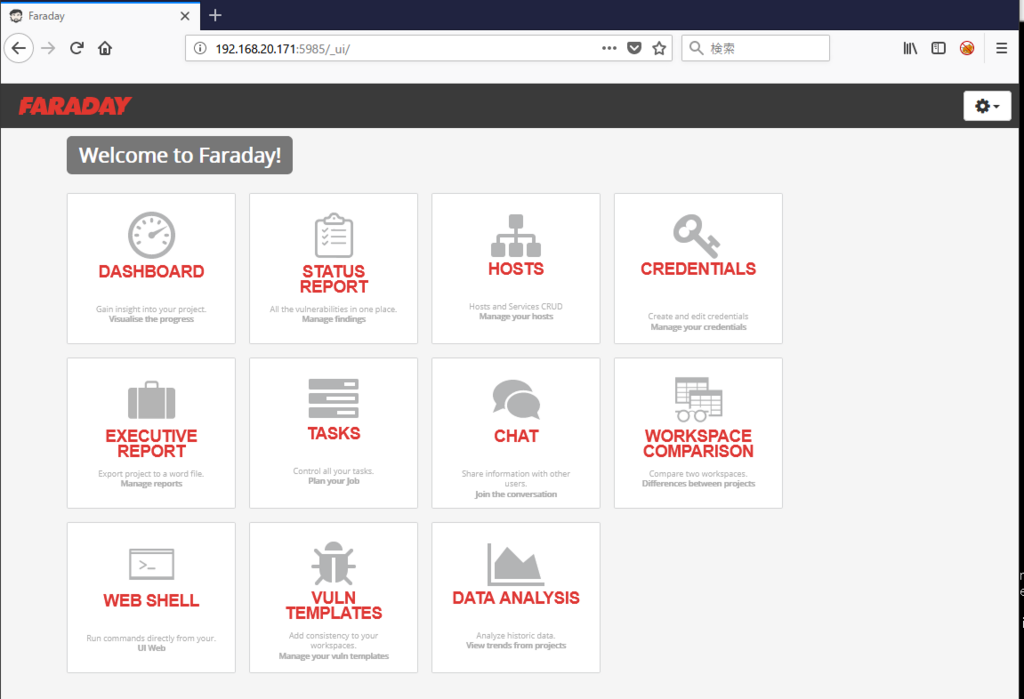Image resolution: width=1024 pixels, height=699 pixels.
Task: Open the STATUS REPORT link
Action: [x=334, y=279]
